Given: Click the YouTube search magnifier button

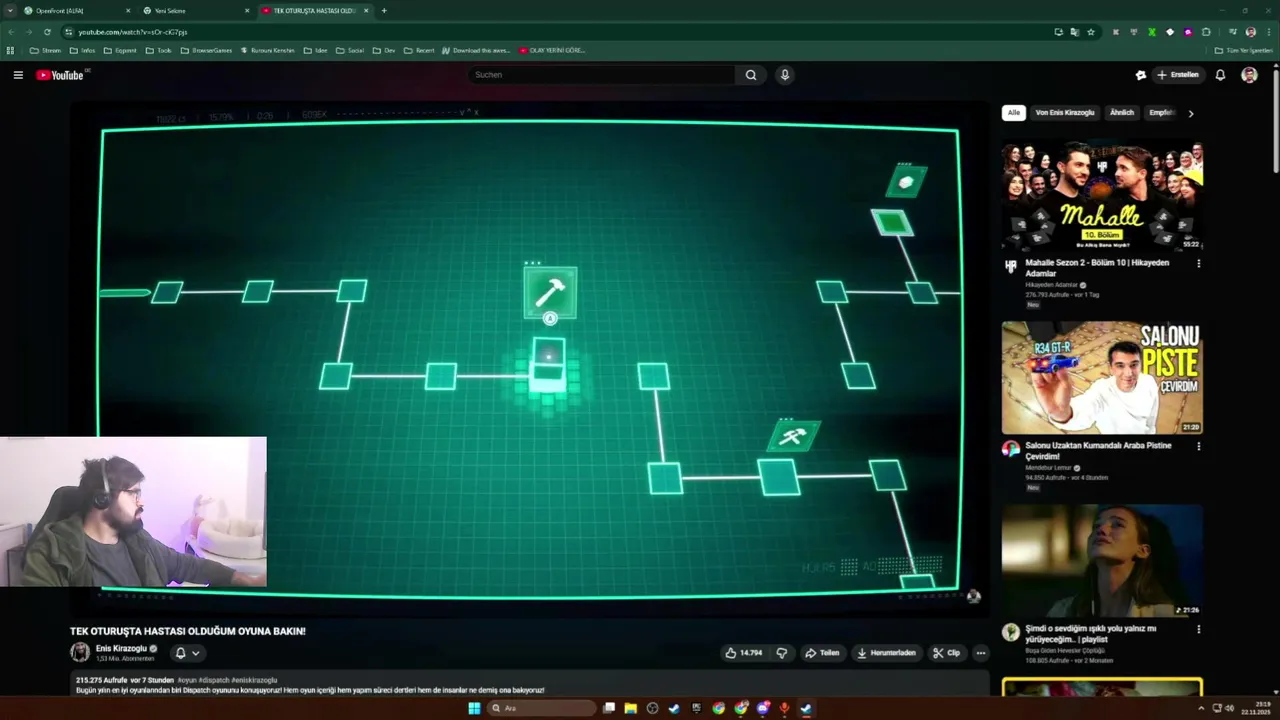Looking at the screenshot, I should [751, 75].
